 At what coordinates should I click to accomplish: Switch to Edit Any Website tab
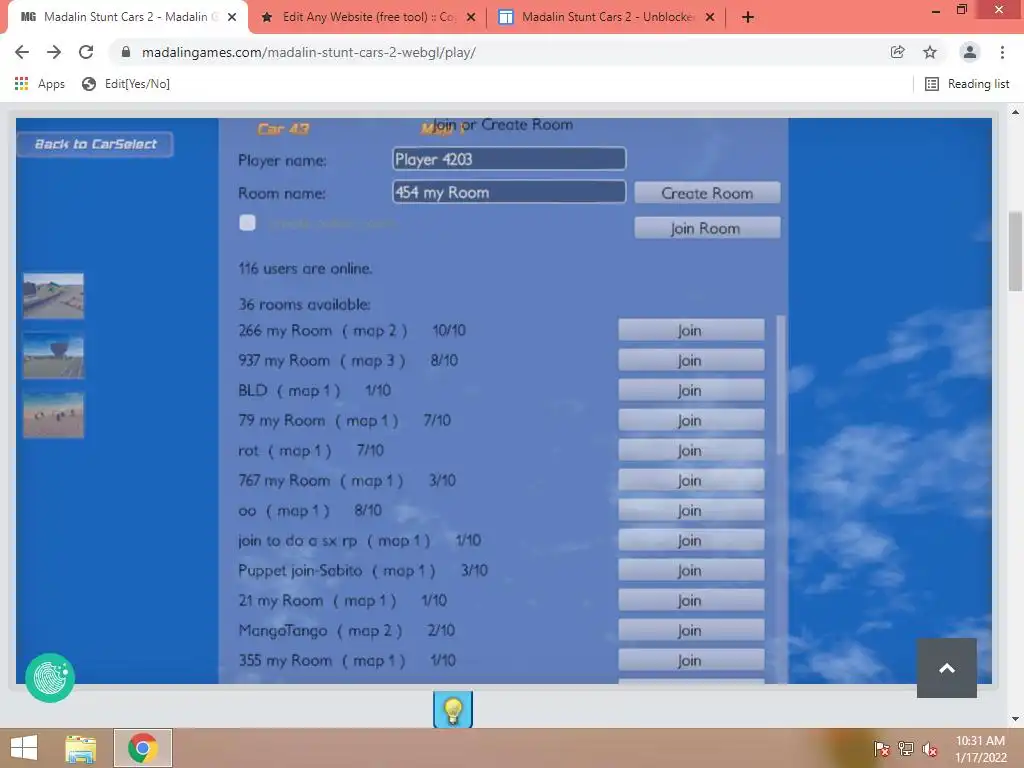tap(367, 17)
